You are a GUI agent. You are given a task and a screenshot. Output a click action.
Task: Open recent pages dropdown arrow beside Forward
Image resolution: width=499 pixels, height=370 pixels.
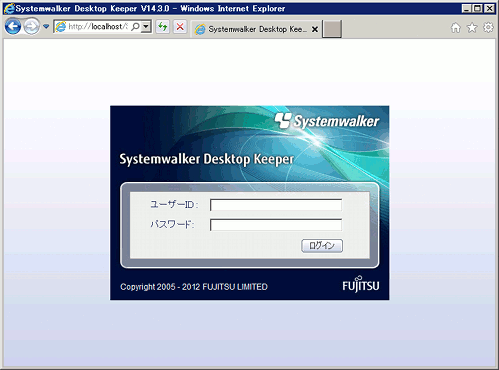[x=46, y=26]
